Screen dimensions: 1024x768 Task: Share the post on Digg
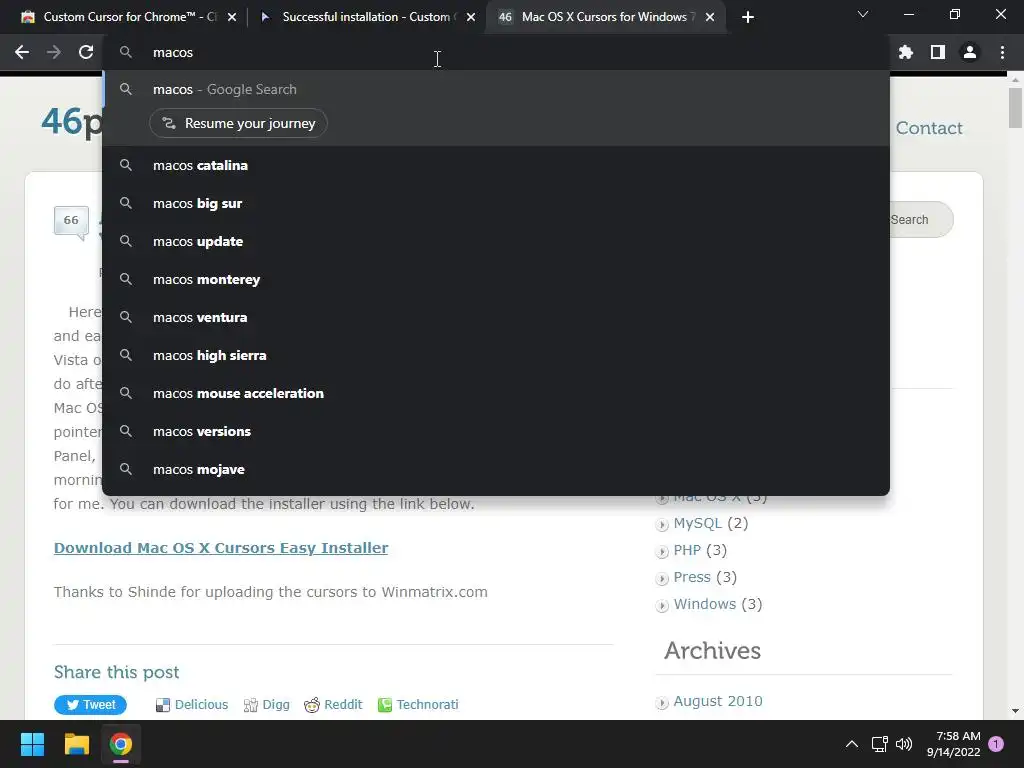[x=266, y=705]
